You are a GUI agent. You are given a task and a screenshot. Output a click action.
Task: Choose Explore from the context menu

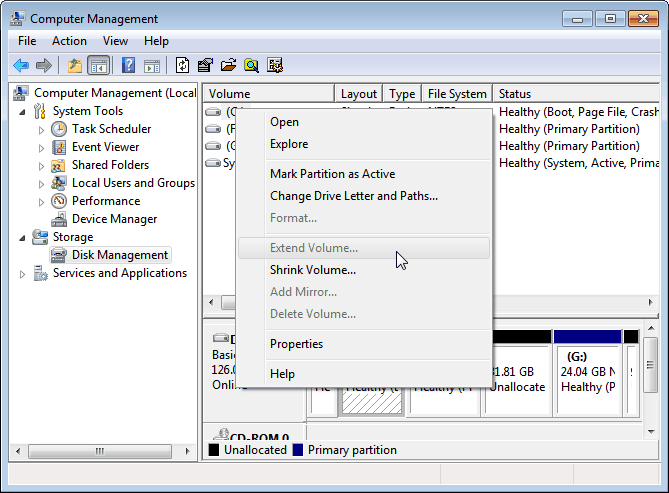click(x=364, y=144)
